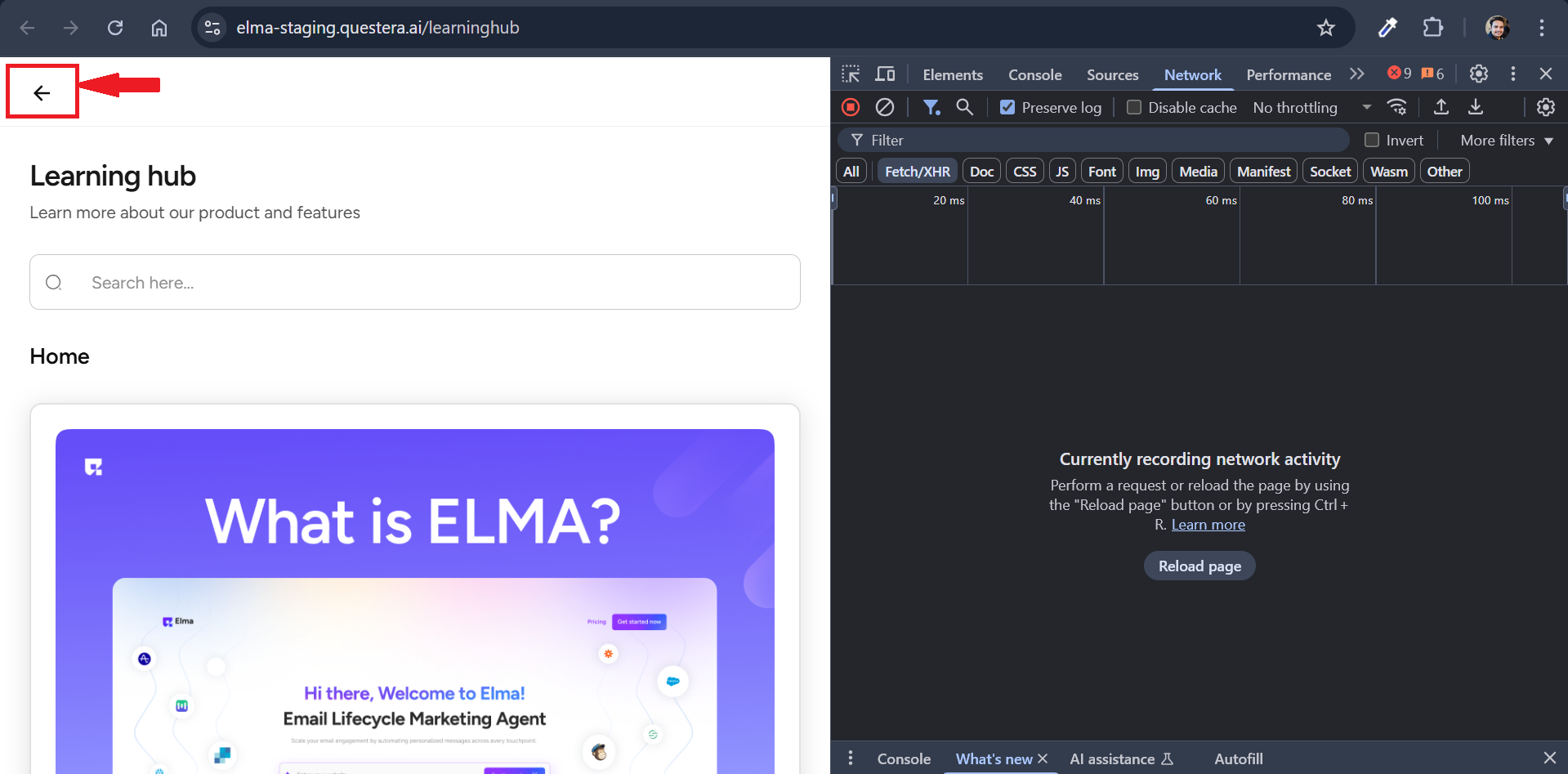
Task: Reload the page with browser refresh icon
Action: click(x=115, y=28)
